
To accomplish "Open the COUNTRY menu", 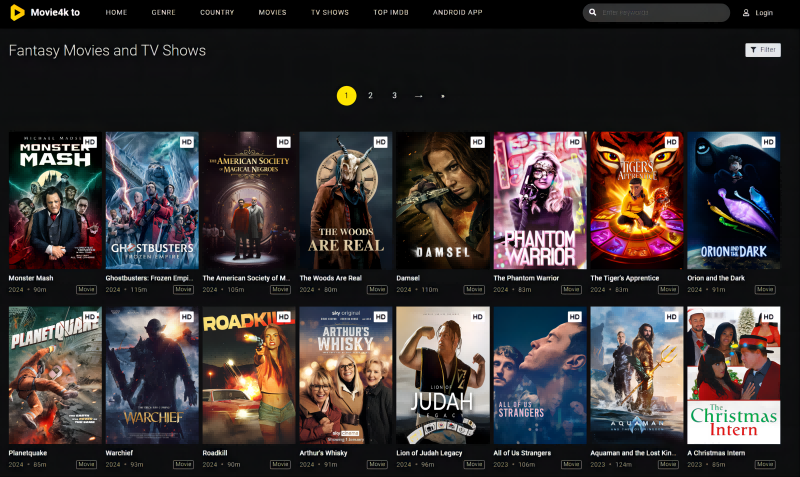I will point(217,12).
